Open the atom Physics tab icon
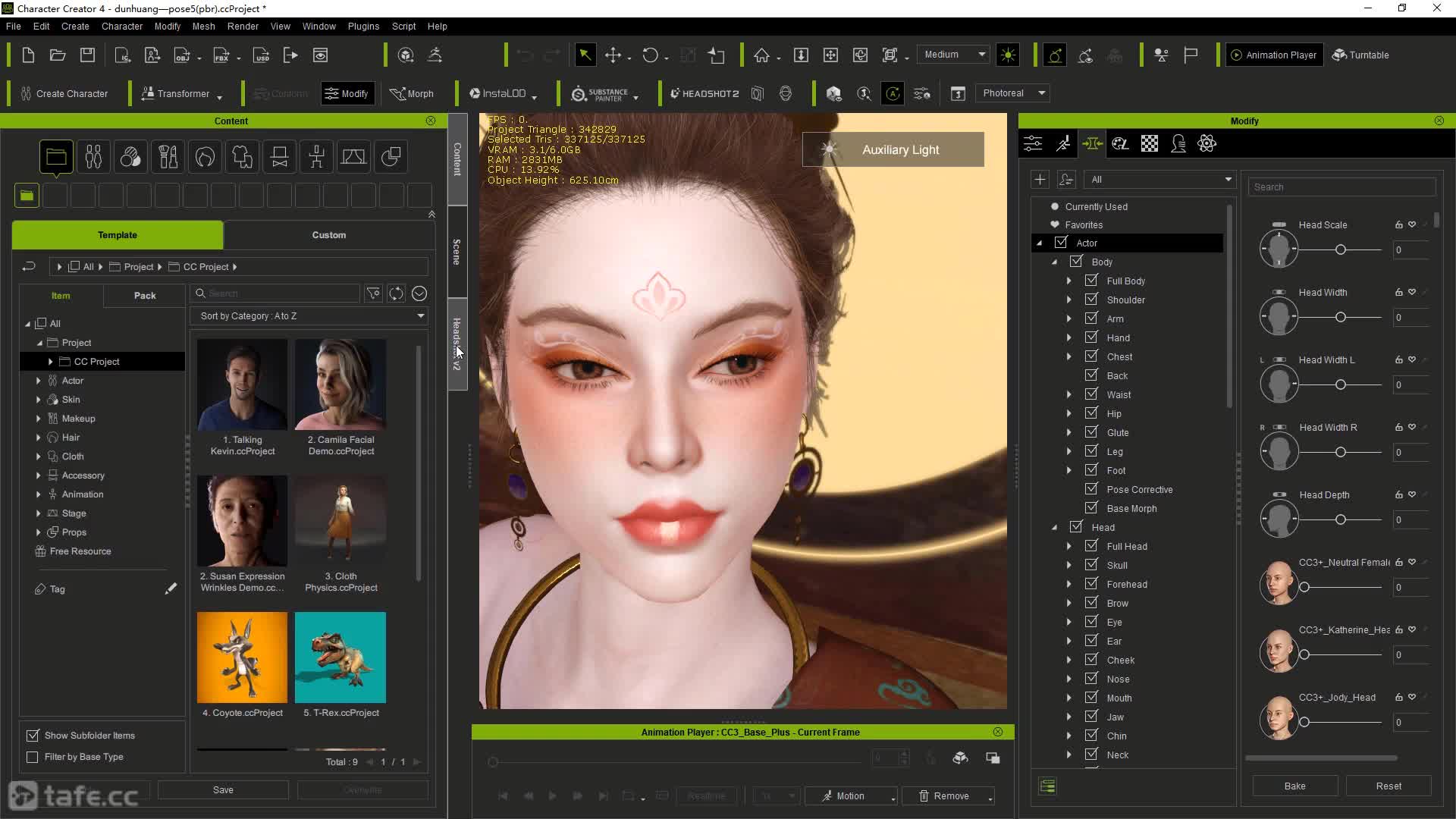Viewport: 1456px width, 819px height. coord(1207,143)
